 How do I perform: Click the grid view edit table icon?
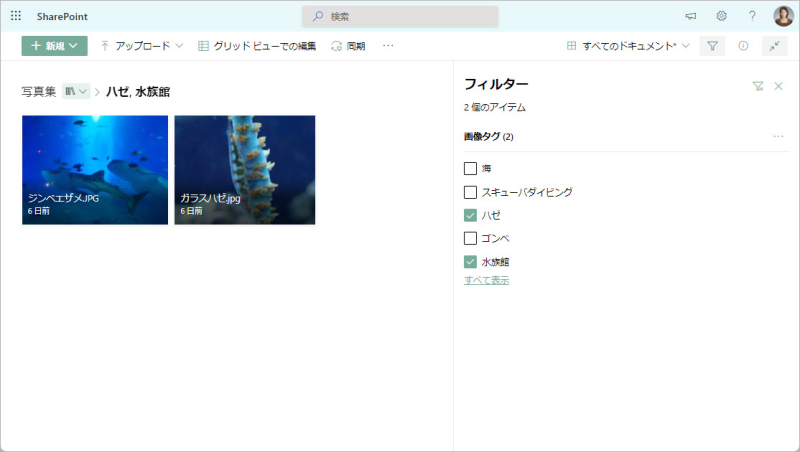tap(203, 46)
